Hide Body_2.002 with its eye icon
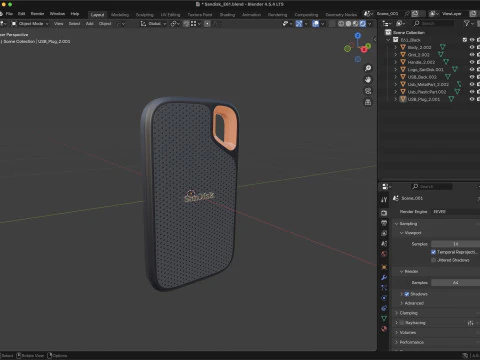The height and width of the screenshot is (360, 480). (472, 47)
